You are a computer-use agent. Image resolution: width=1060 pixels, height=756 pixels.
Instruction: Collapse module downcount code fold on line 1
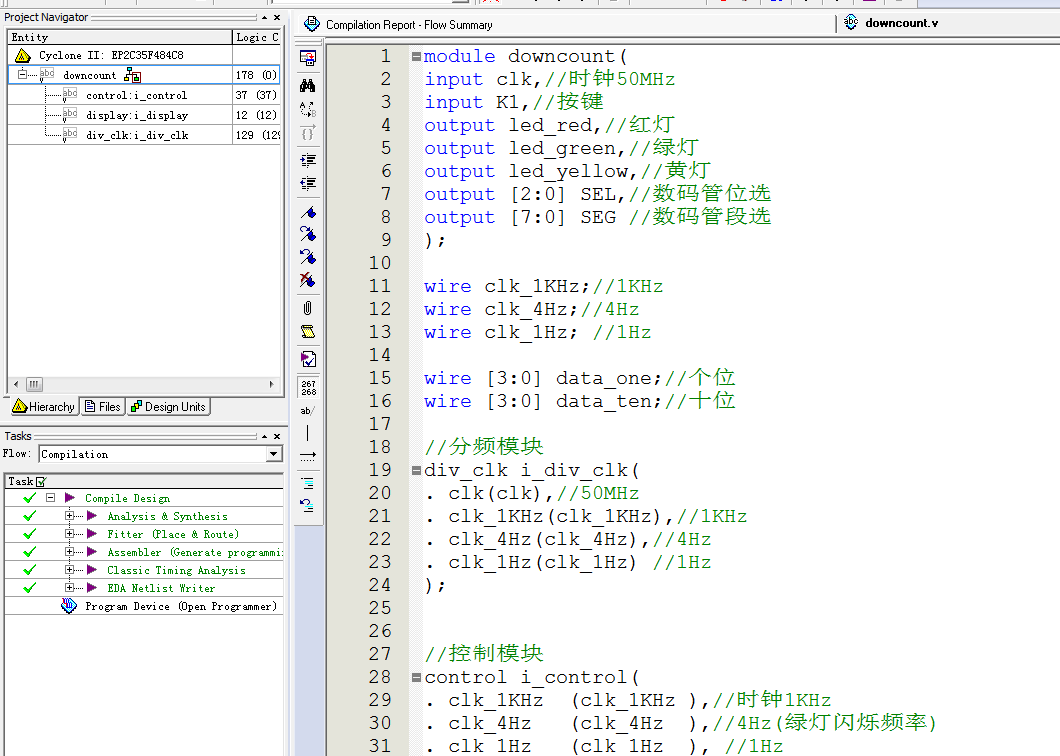coord(416,57)
